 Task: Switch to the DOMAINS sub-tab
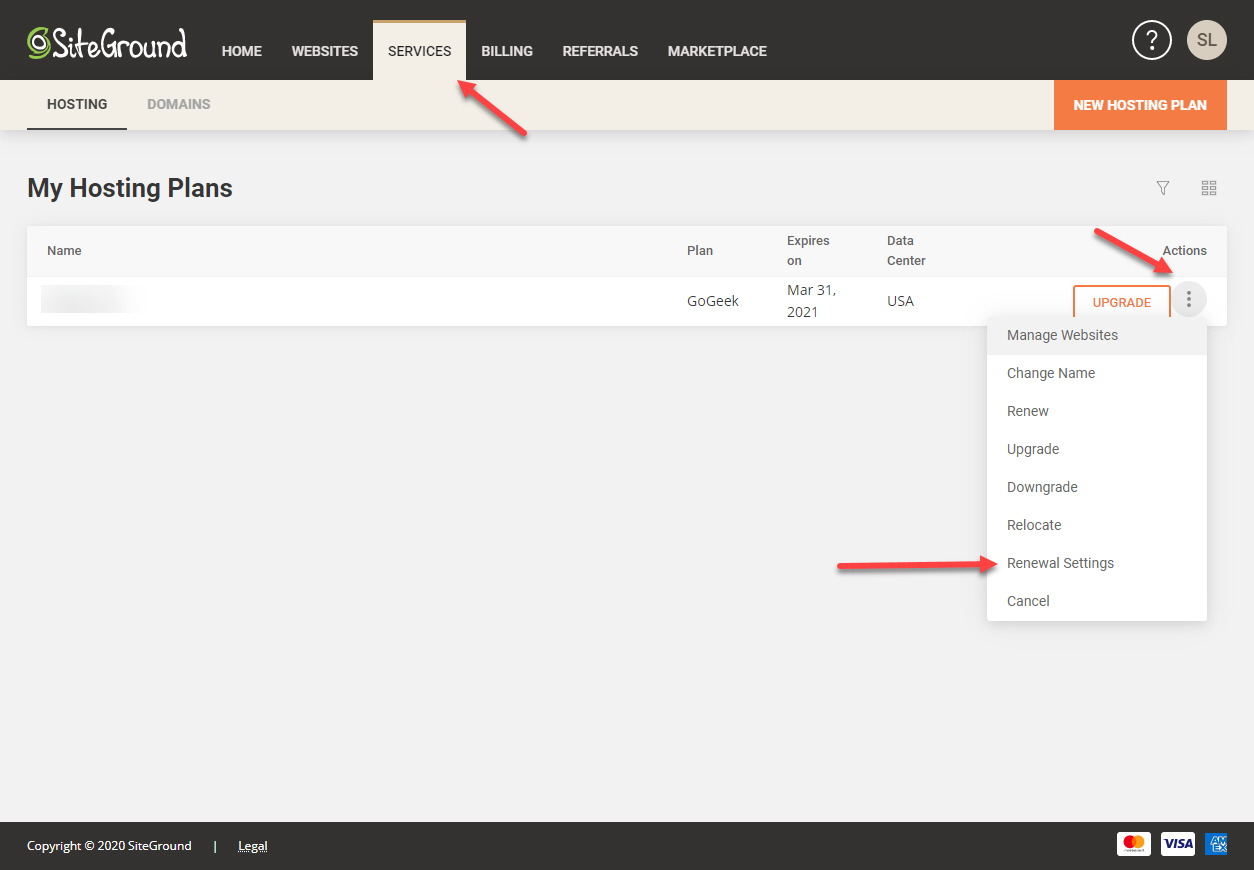[179, 104]
